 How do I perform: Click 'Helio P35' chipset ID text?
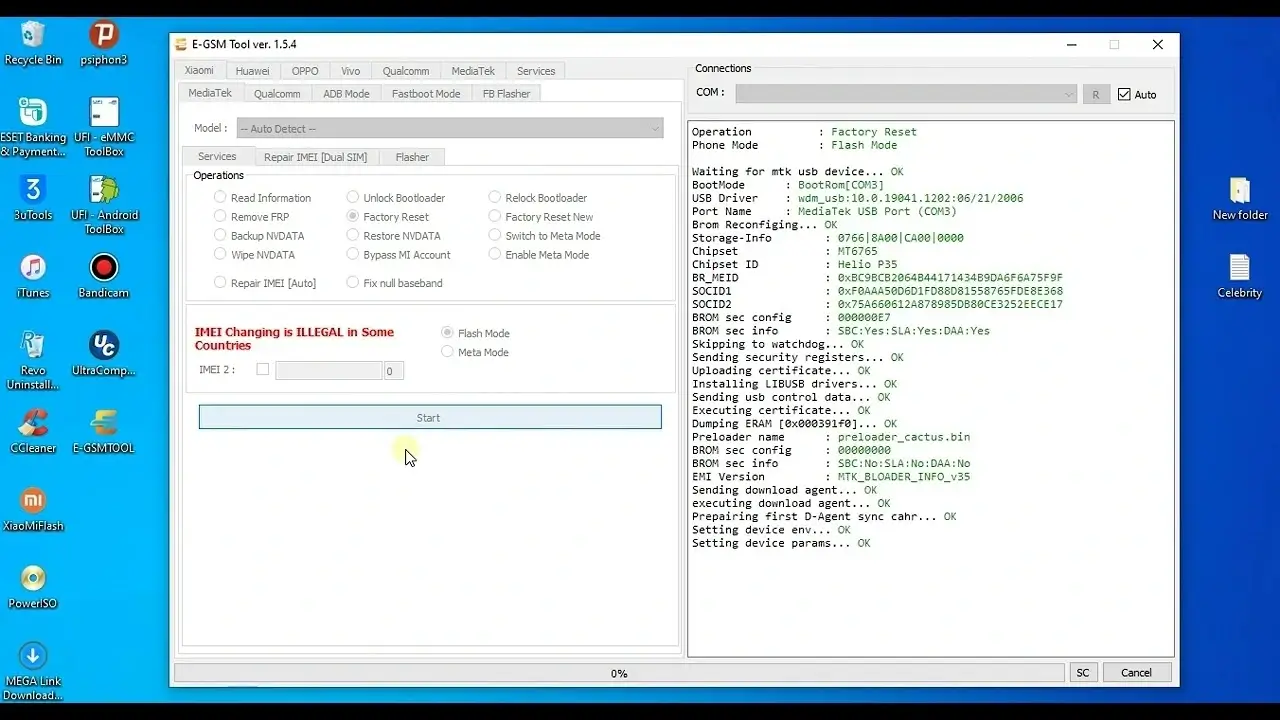click(x=866, y=265)
